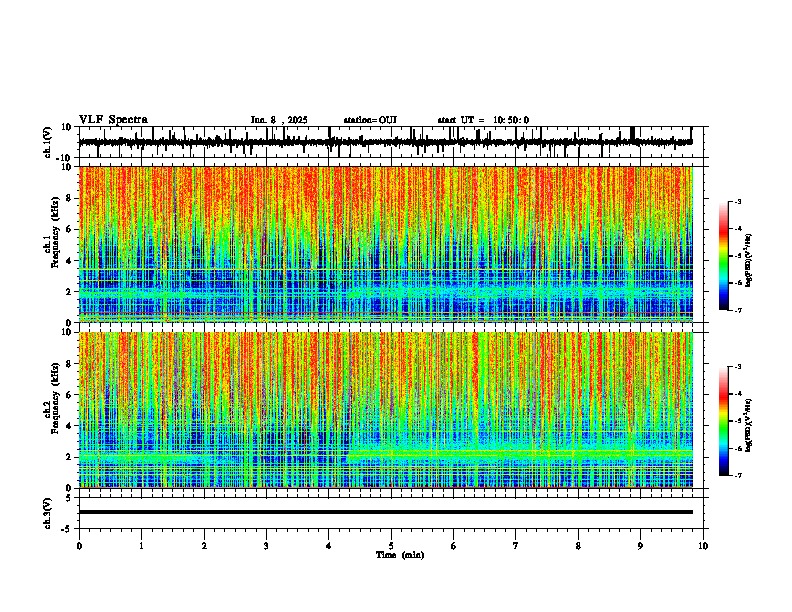Screen dimensions: 792x612
Task: Click time axis tick label "2"
Action: click(x=204, y=546)
